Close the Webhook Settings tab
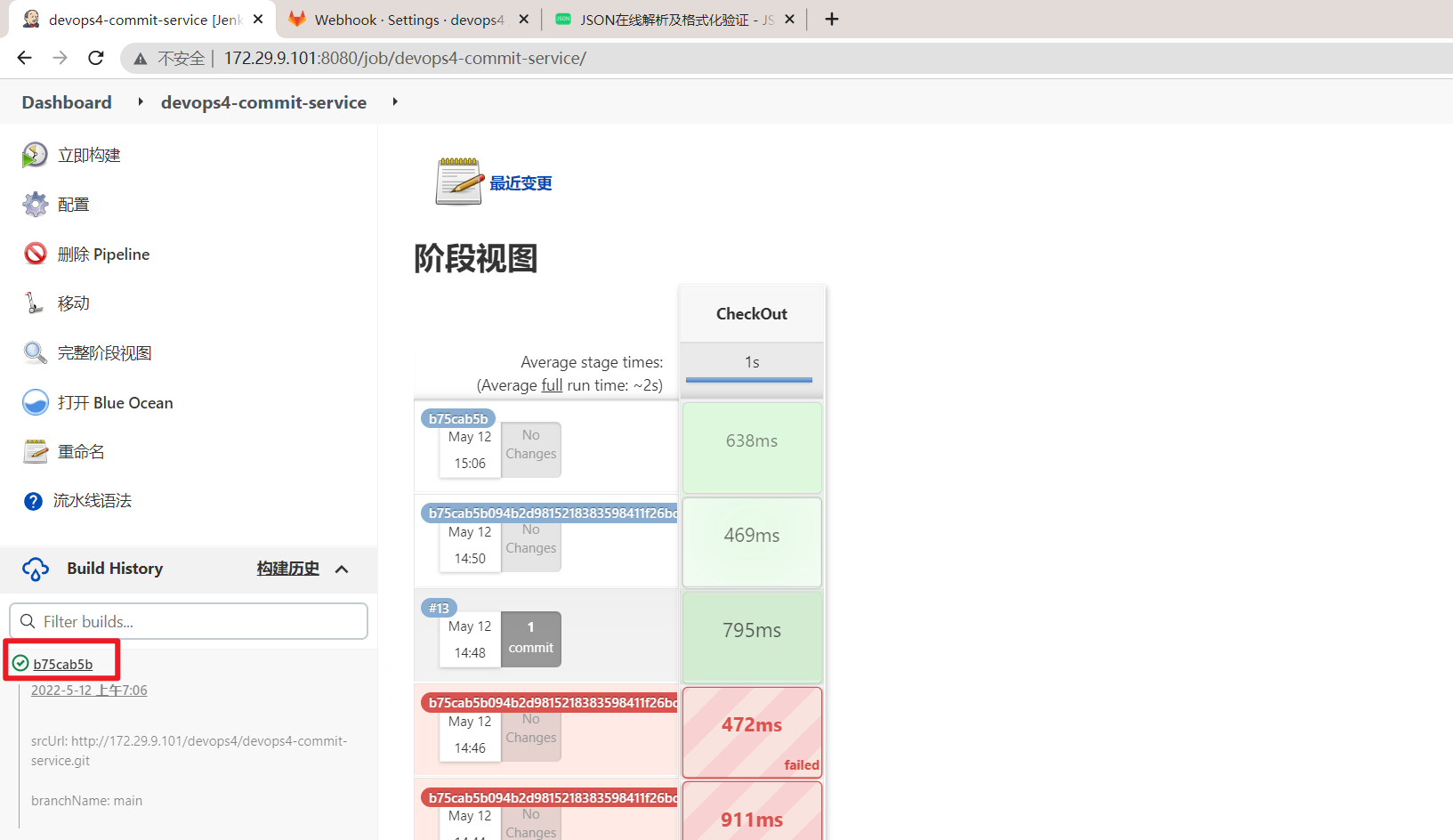 point(524,19)
